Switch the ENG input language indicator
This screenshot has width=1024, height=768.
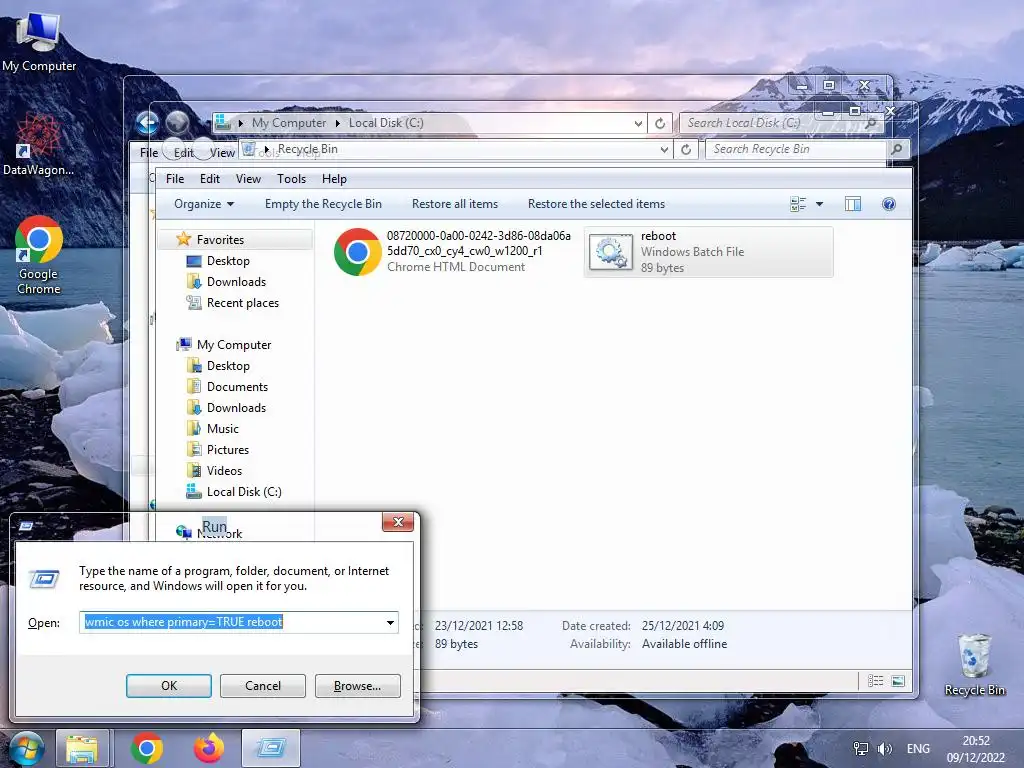click(918, 749)
